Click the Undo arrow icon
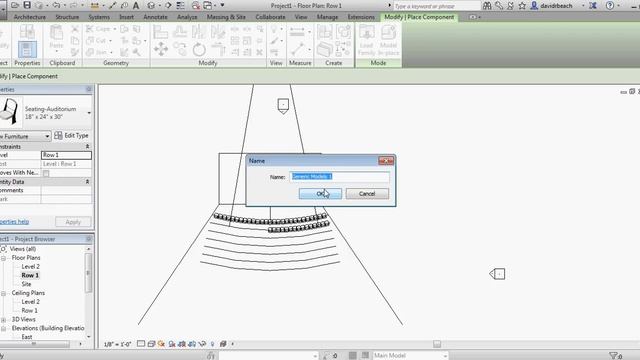This screenshot has height=360, width=640. 56,5
